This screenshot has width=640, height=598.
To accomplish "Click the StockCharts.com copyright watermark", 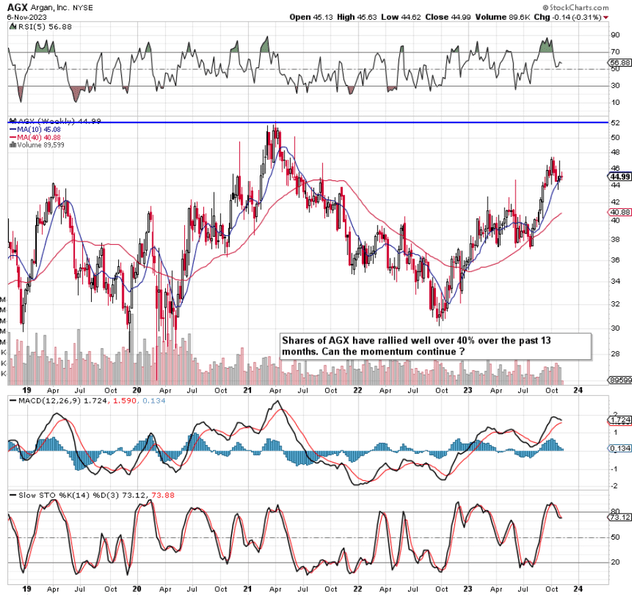I will tap(576, 7).
